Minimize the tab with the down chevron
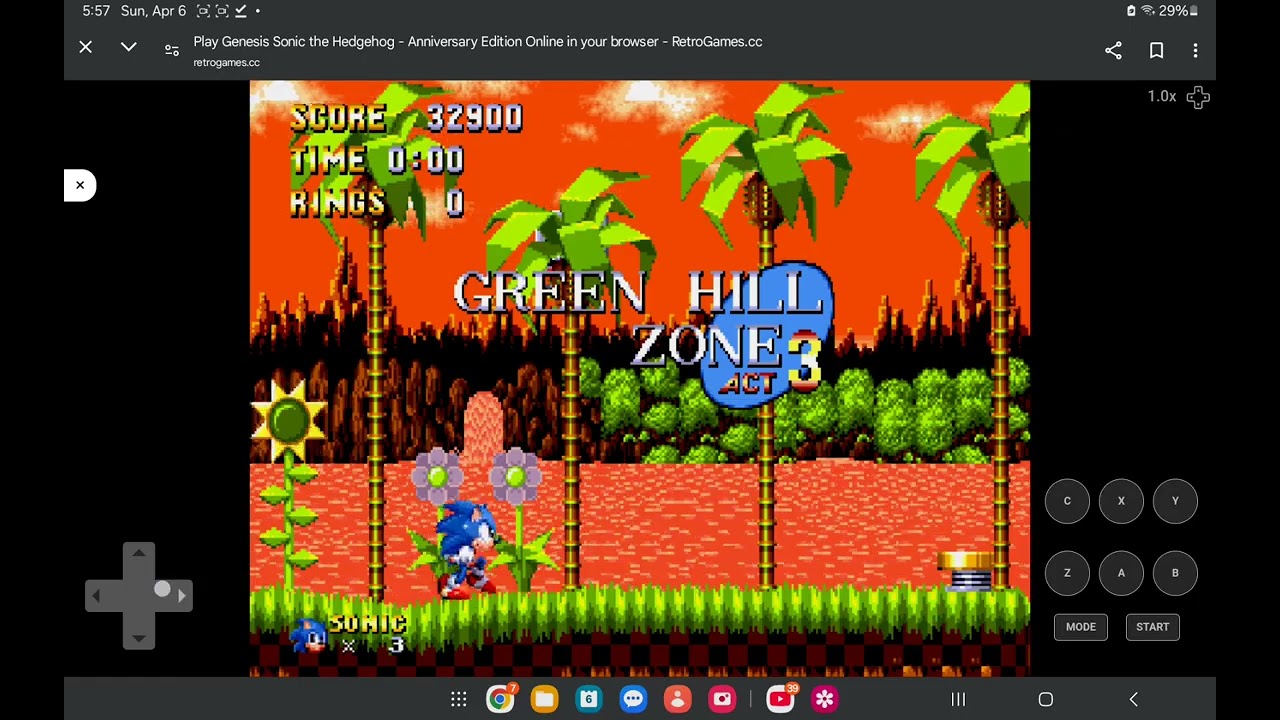1280x720 pixels. point(129,47)
